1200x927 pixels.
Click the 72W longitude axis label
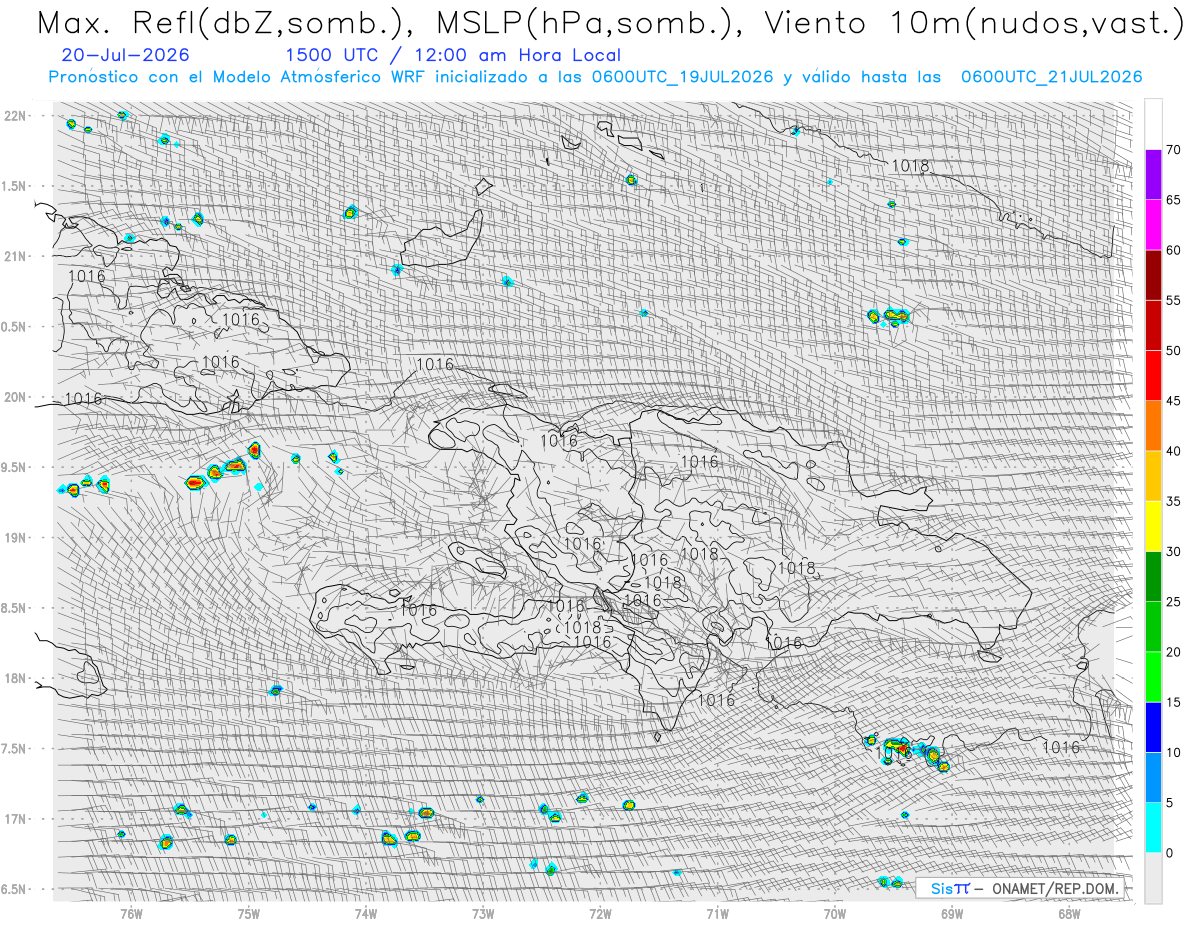coord(600,912)
